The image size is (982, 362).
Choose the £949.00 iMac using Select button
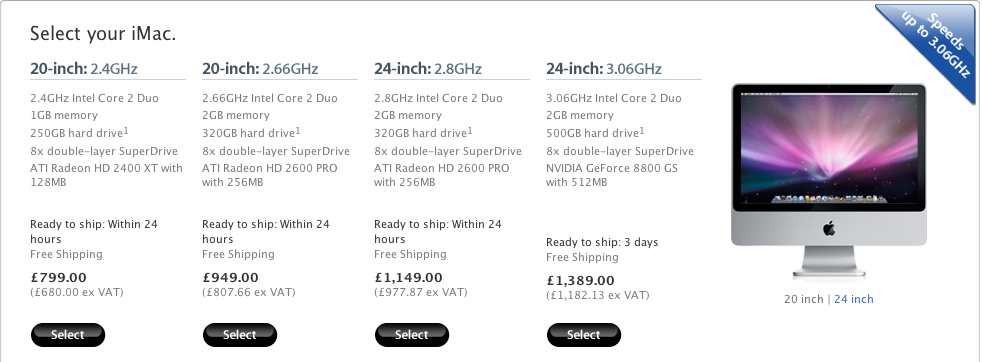click(240, 335)
